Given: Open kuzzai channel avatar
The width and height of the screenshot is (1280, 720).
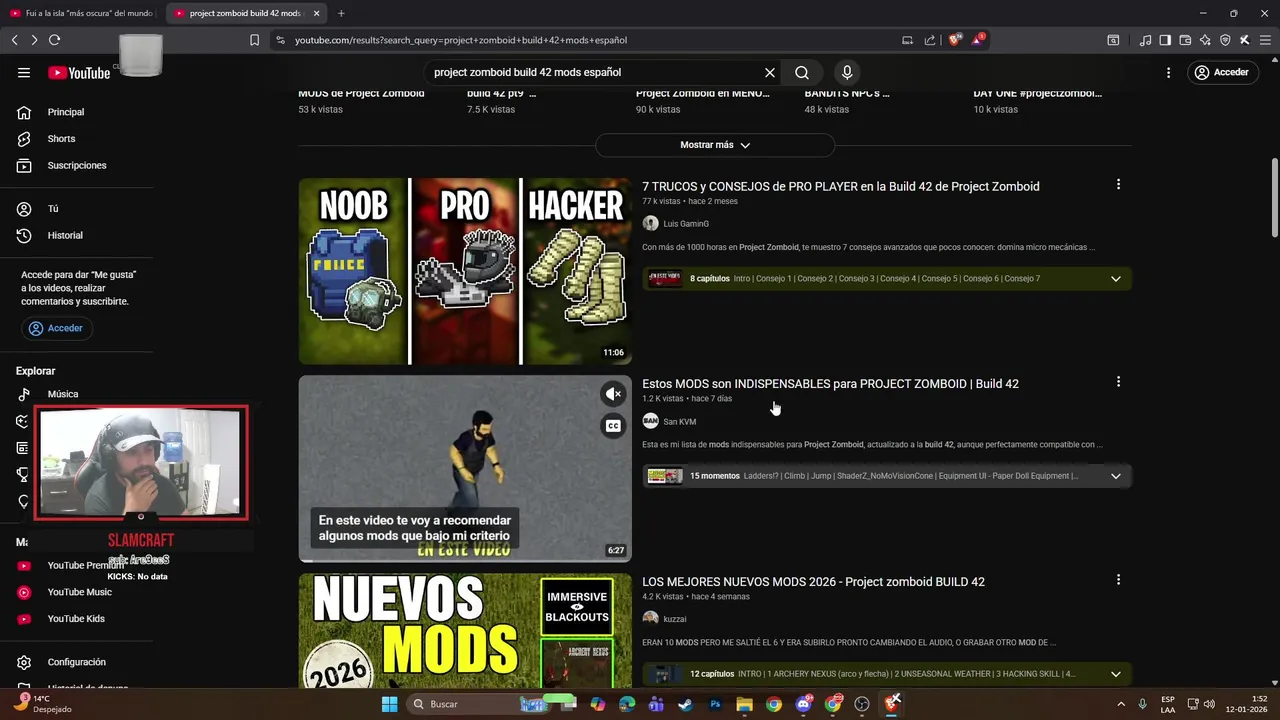Looking at the screenshot, I should (x=650, y=618).
